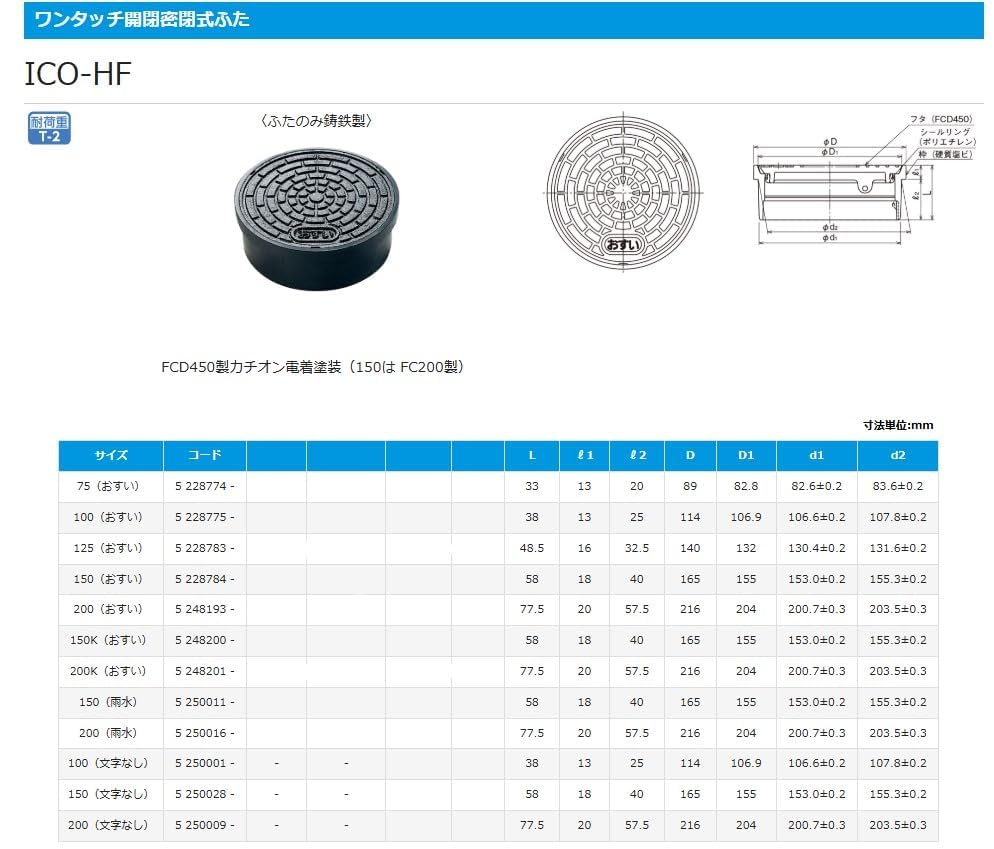
Task: Click the 125 (おすい) size cell
Action: pos(108,548)
